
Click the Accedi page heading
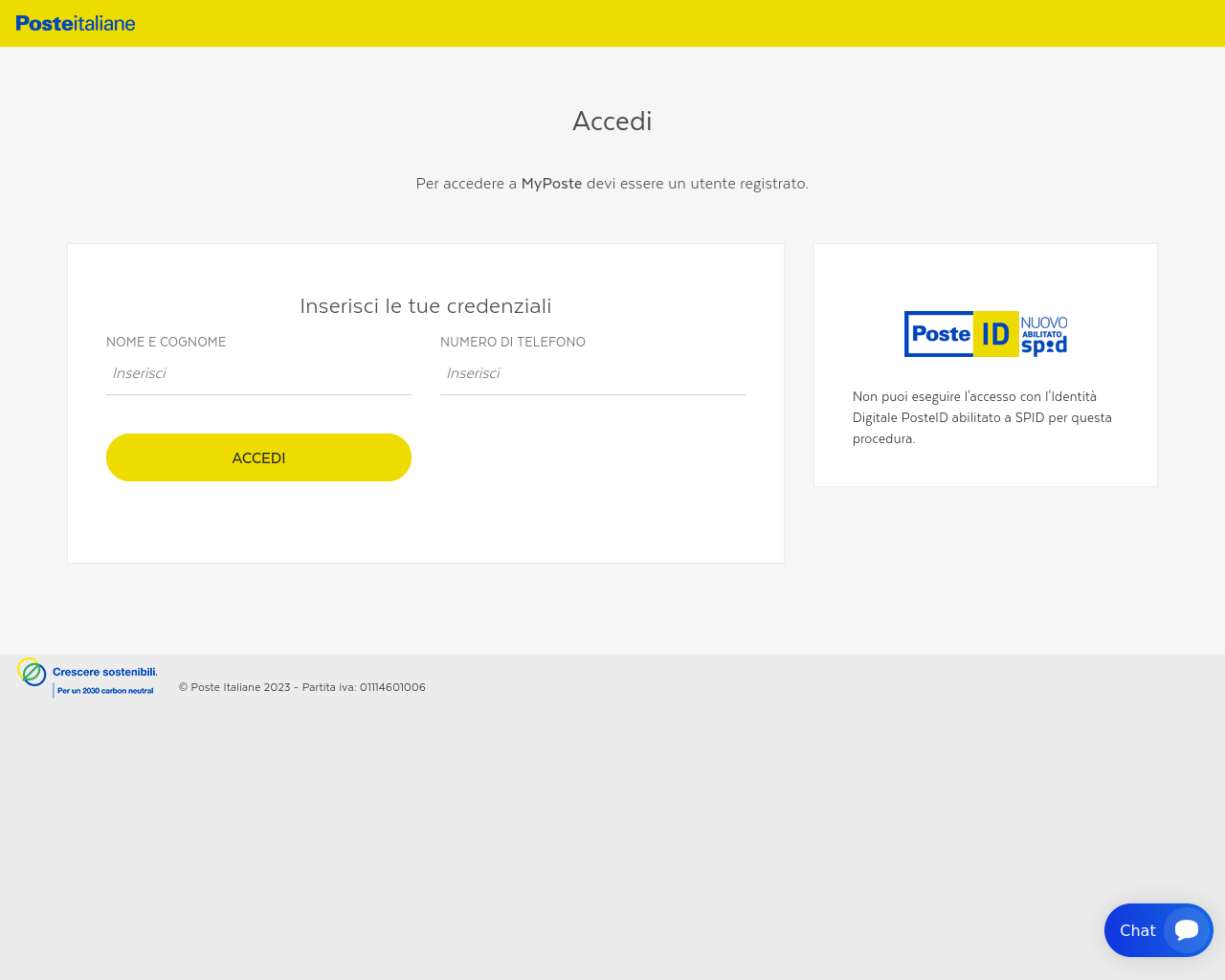612,122
